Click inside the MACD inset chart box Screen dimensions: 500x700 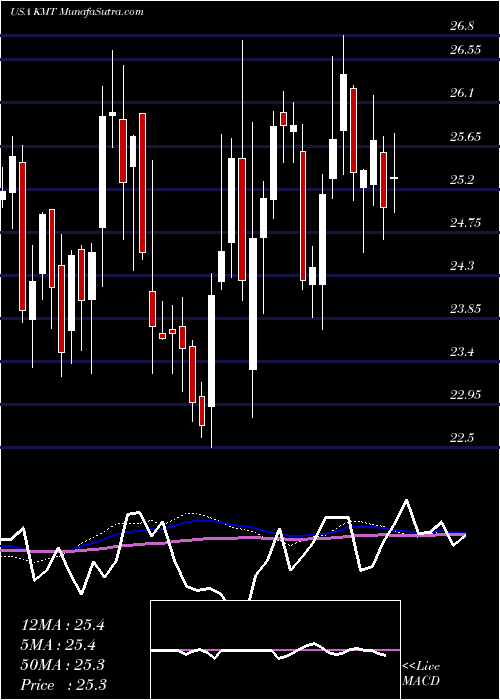click(x=275, y=650)
